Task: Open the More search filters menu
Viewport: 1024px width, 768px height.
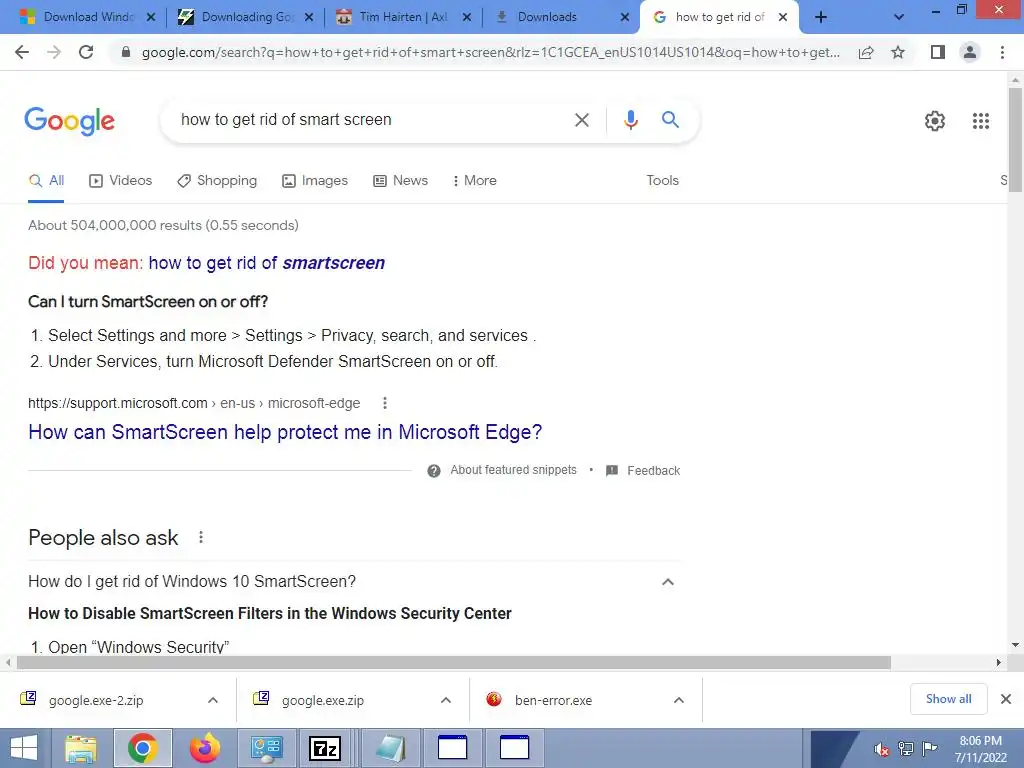Action: click(475, 180)
